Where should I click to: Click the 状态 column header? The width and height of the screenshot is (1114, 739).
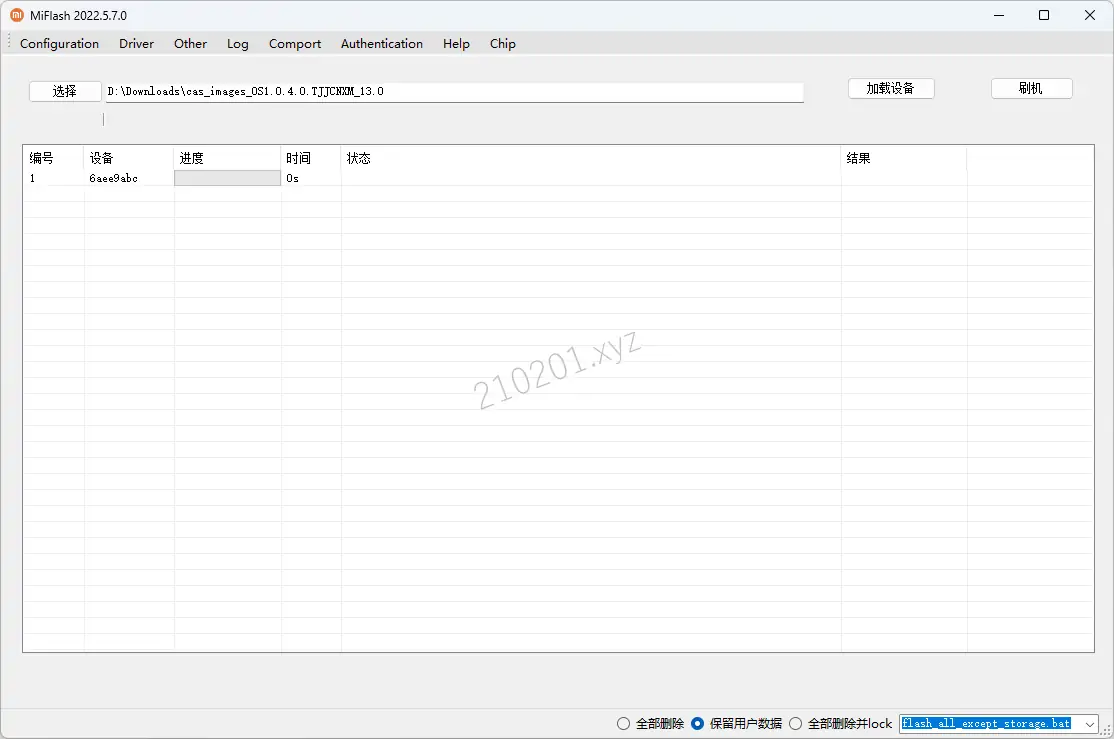(x=591, y=158)
